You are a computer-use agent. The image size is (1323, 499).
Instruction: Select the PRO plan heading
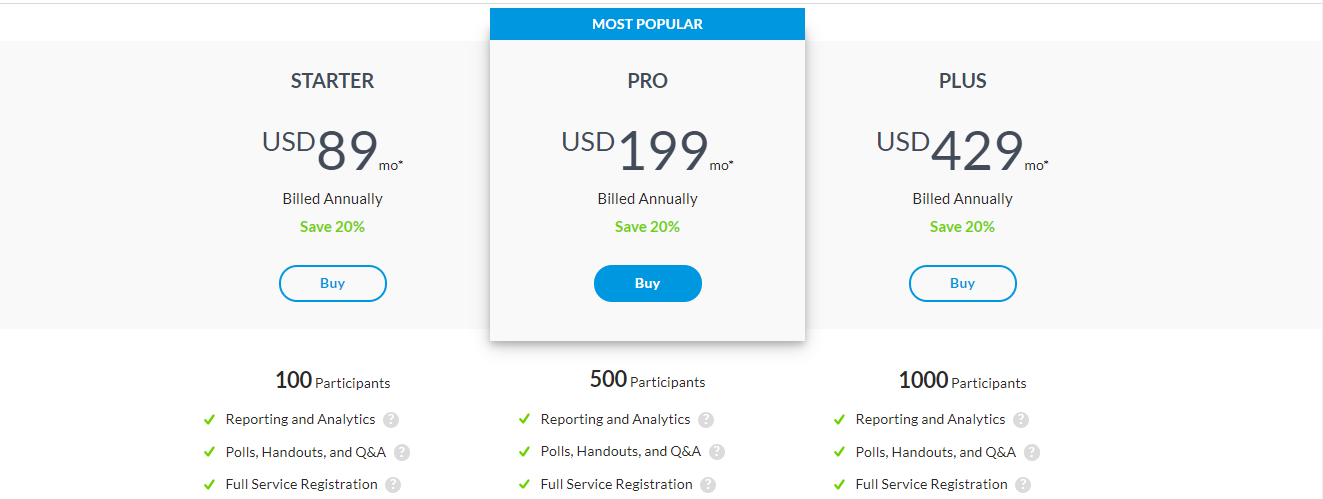647,81
